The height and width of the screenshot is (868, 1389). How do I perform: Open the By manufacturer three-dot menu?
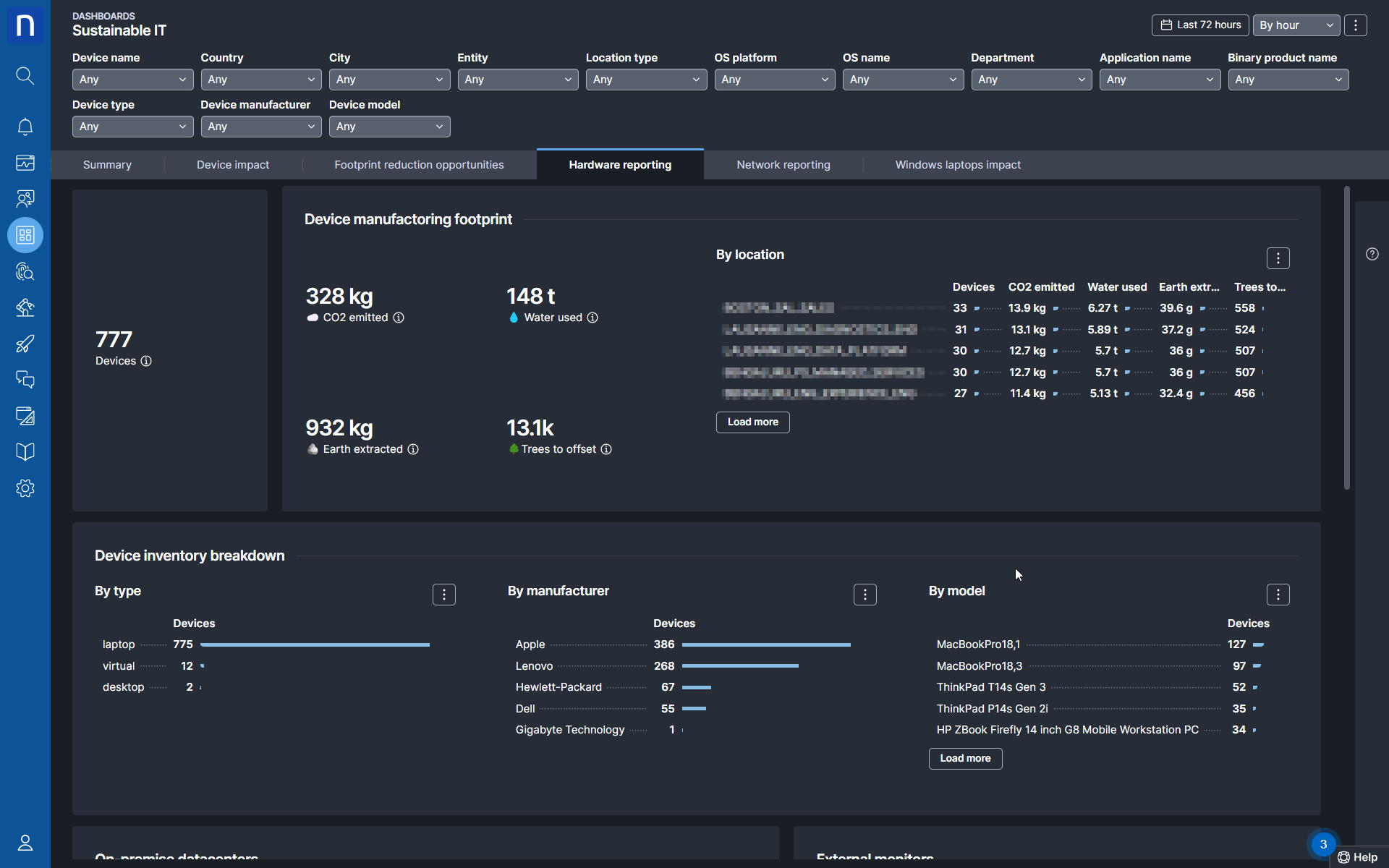865,595
